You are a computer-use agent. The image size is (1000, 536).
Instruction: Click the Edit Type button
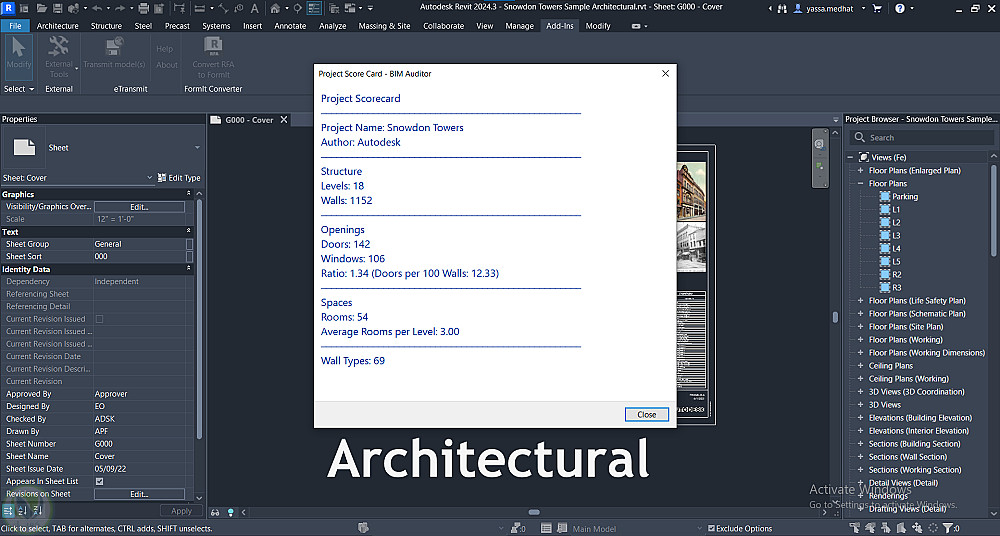pyautogui.click(x=179, y=178)
